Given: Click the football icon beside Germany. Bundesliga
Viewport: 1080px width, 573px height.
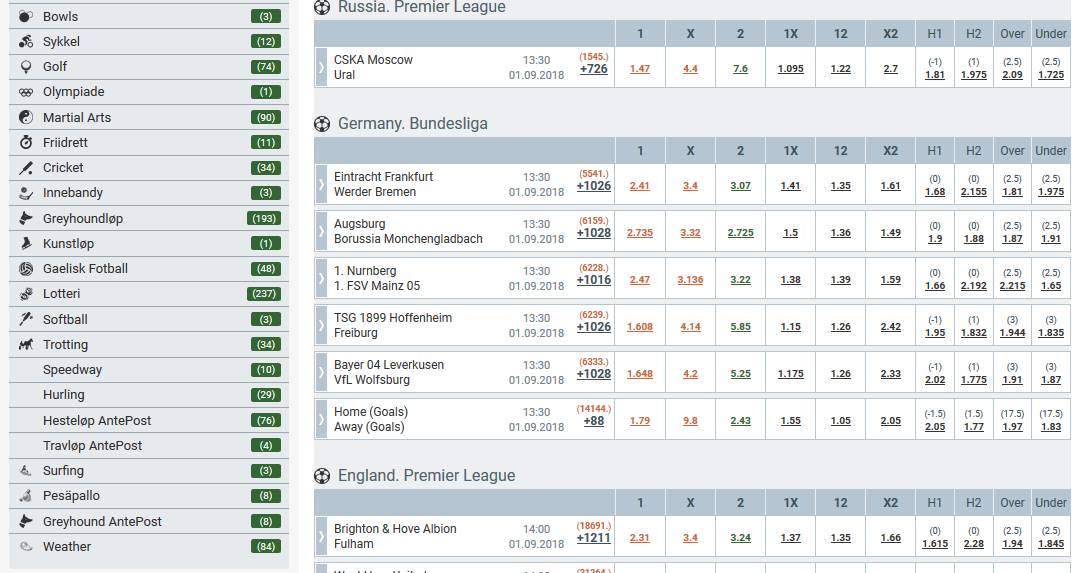Looking at the screenshot, I should coord(322,124).
